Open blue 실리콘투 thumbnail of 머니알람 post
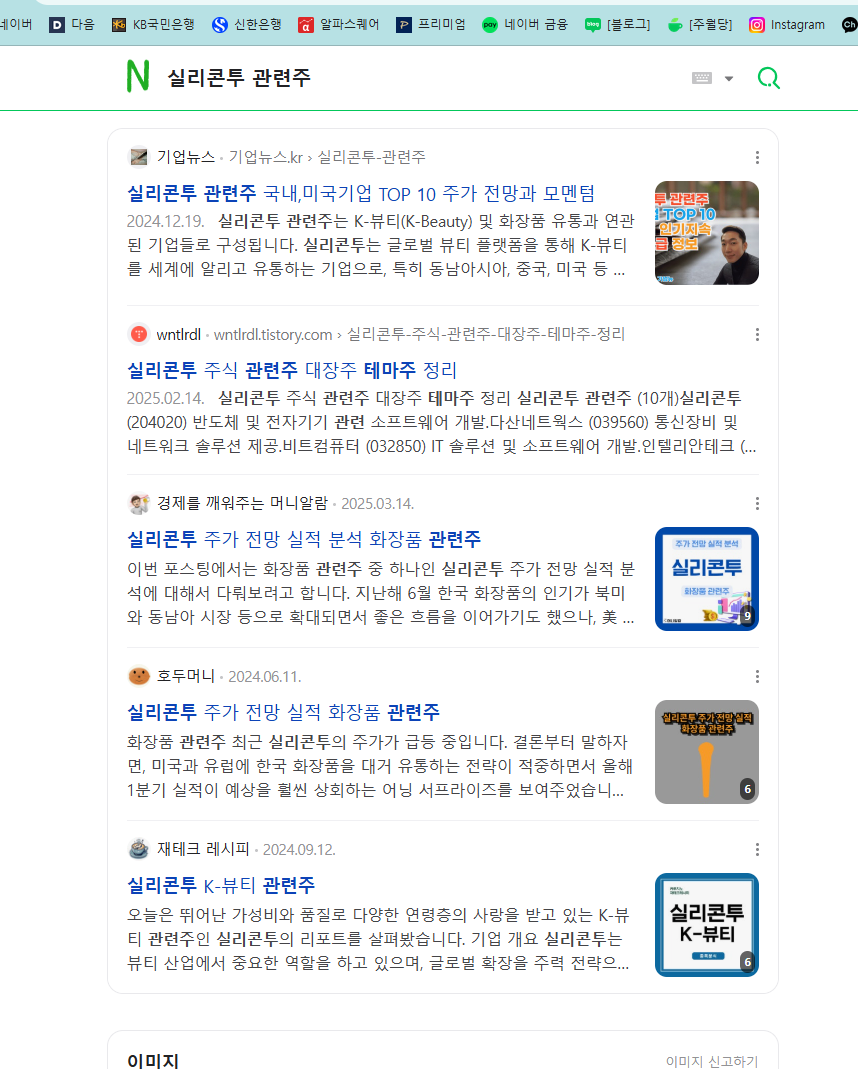Image resolution: width=858 pixels, height=1069 pixels. [707, 579]
